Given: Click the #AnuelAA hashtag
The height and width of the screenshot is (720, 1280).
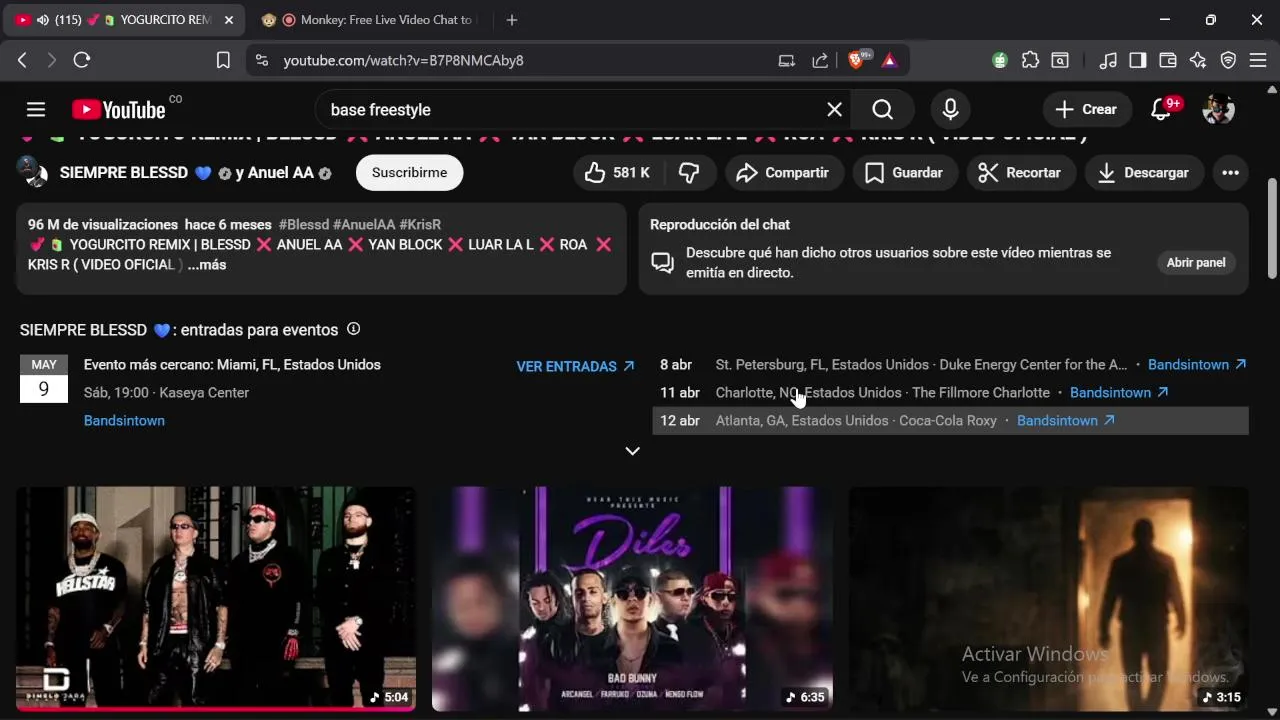Looking at the screenshot, I should pos(364,225).
